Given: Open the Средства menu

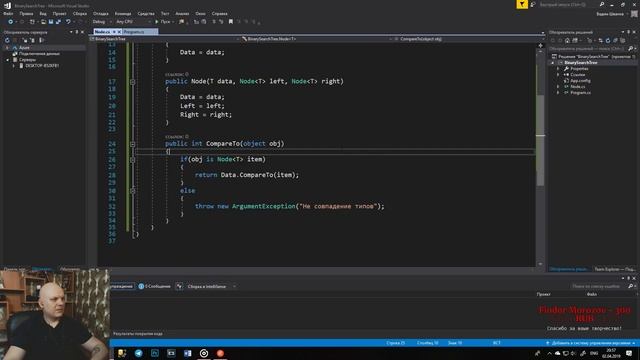Looking at the screenshot, I should point(146,13).
